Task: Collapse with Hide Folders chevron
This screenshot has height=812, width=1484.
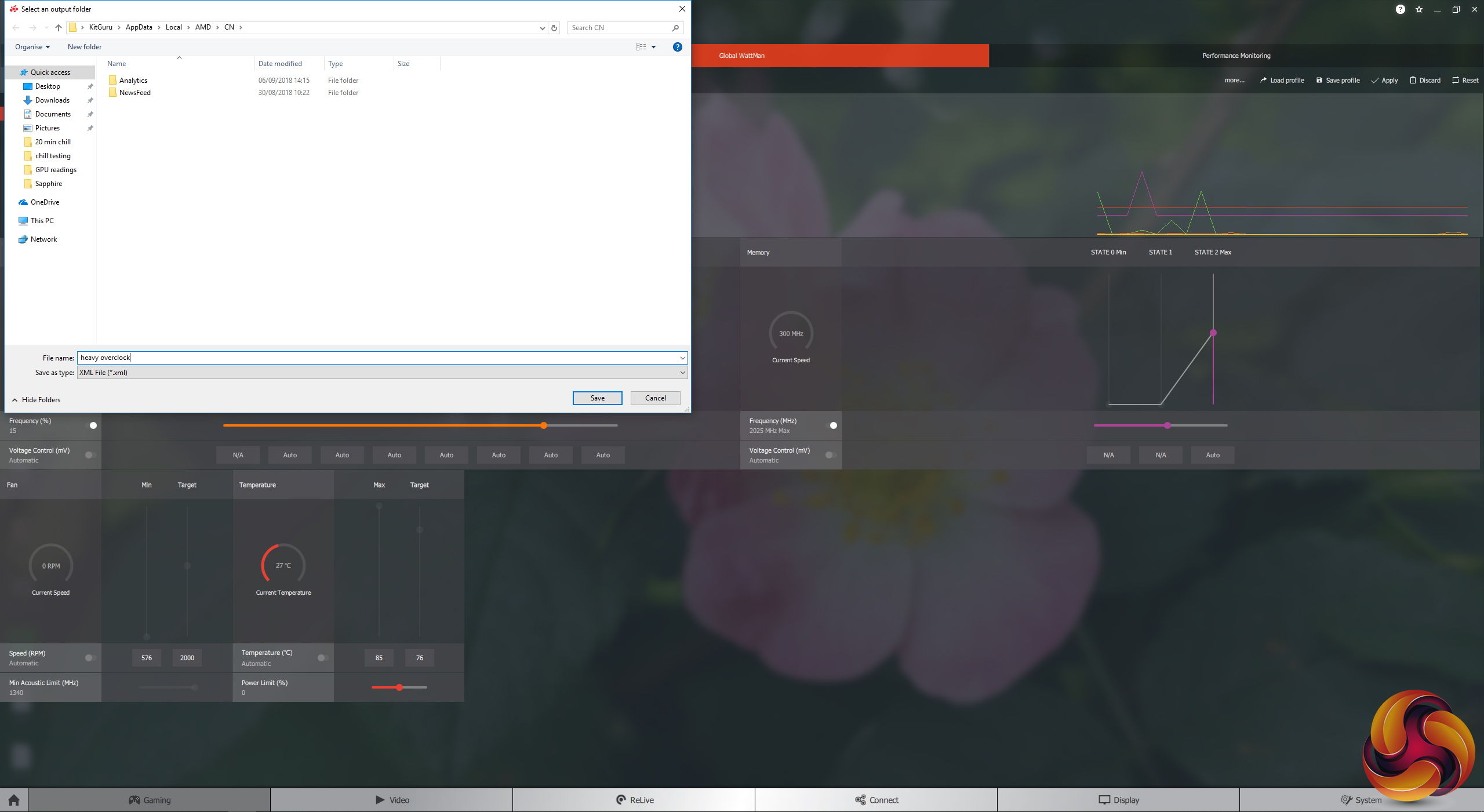Action: (x=15, y=400)
